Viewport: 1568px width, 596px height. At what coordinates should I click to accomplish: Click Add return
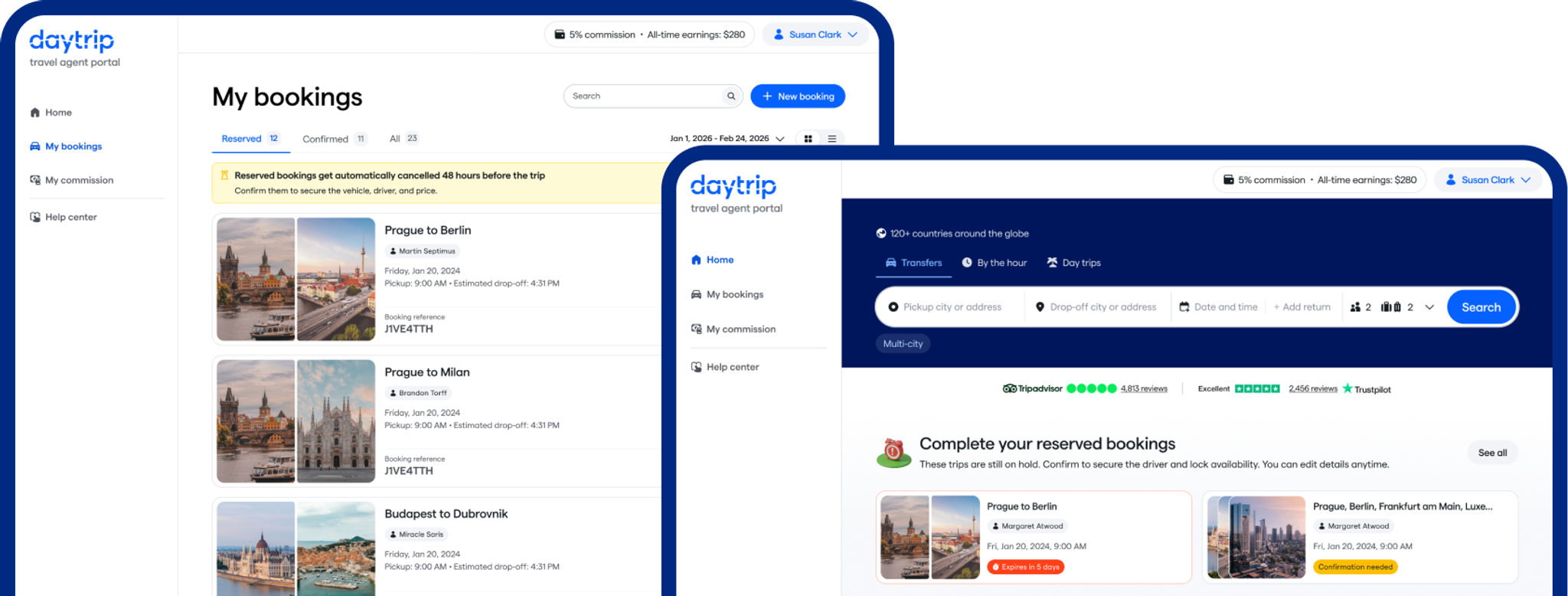[x=1302, y=307]
